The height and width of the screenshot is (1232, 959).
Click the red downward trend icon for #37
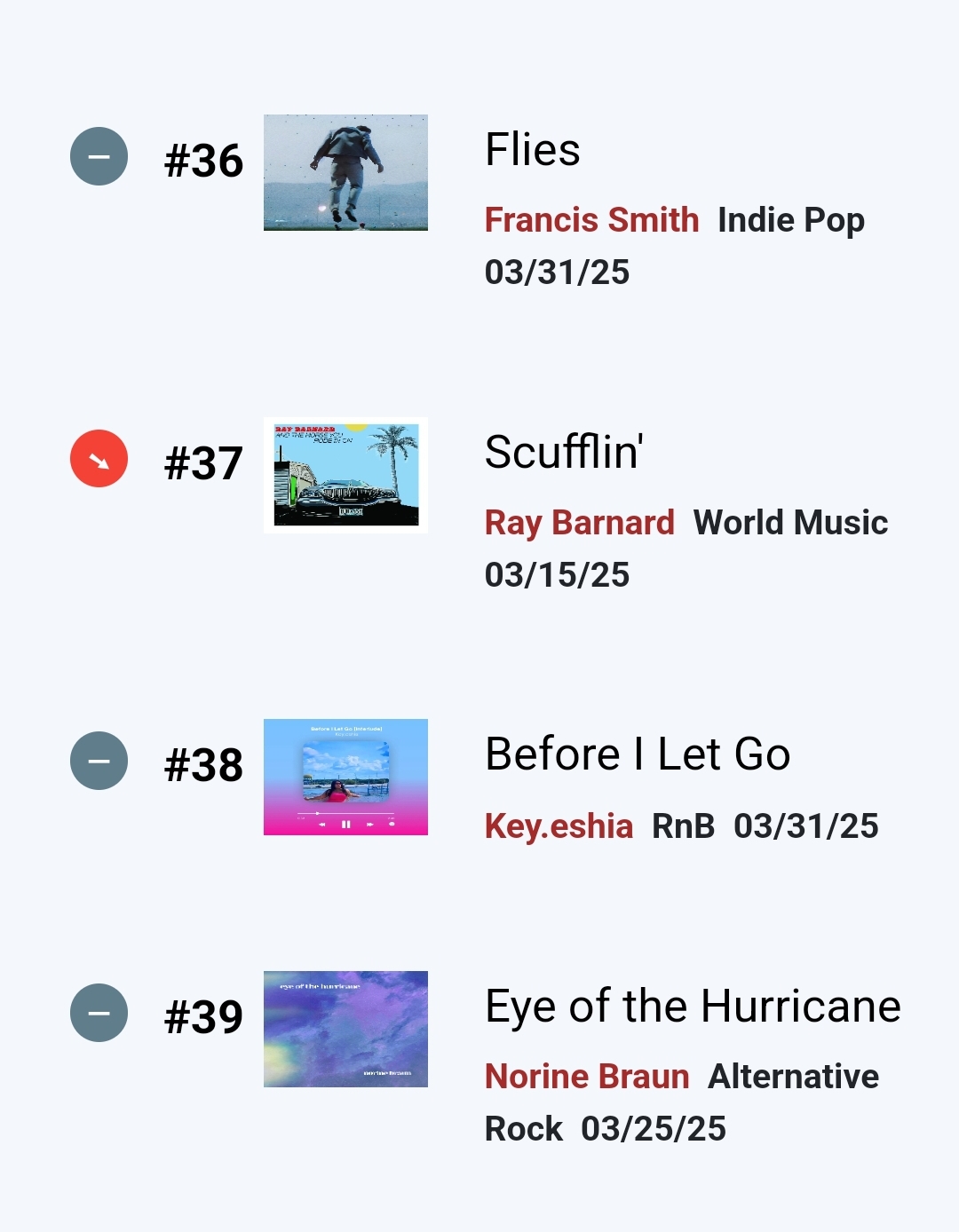(99, 459)
